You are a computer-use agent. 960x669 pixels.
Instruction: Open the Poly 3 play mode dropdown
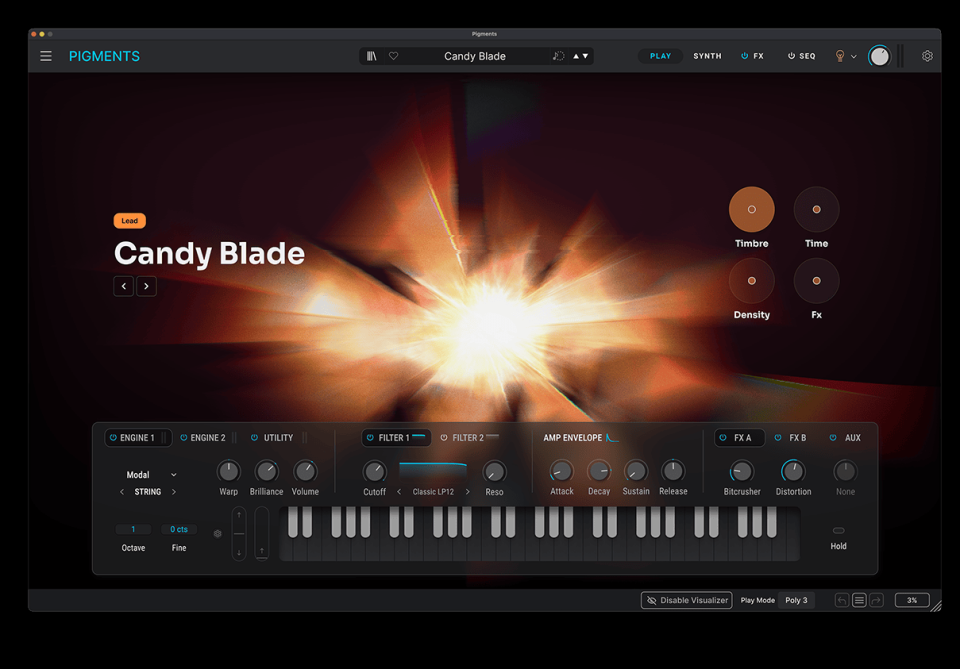click(x=796, y=600)
